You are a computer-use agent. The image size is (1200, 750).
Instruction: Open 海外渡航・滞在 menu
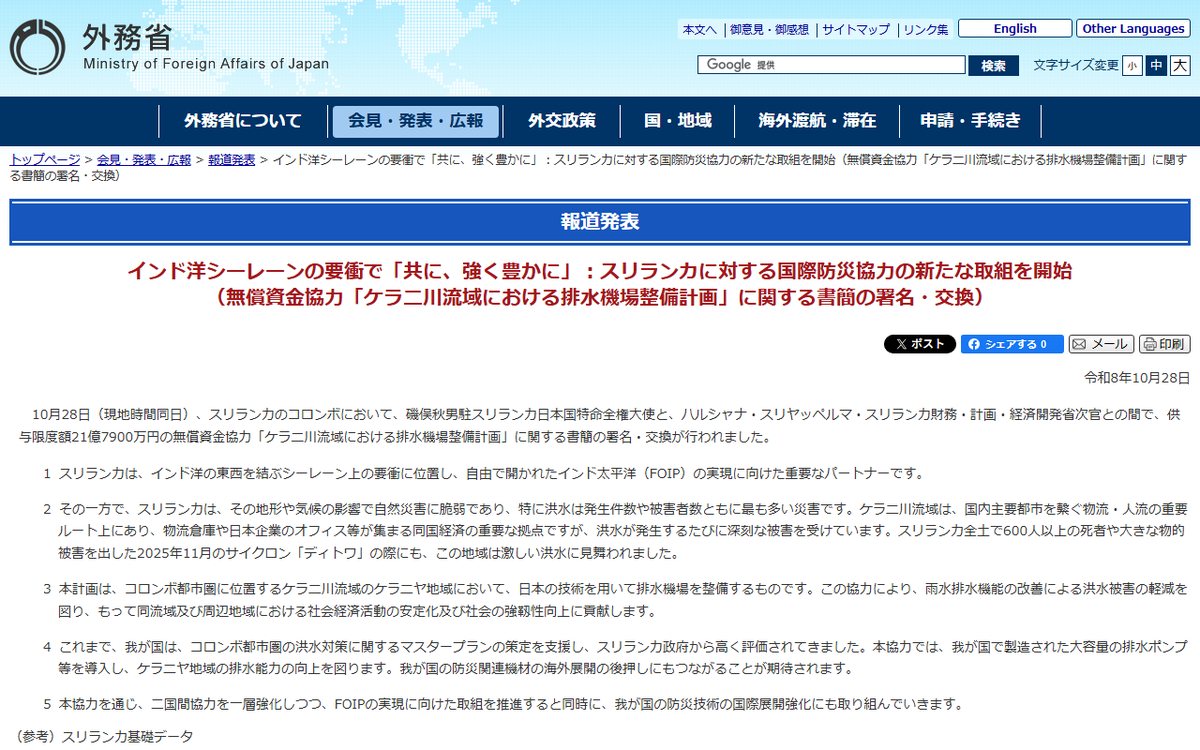[x=817, y=121]
